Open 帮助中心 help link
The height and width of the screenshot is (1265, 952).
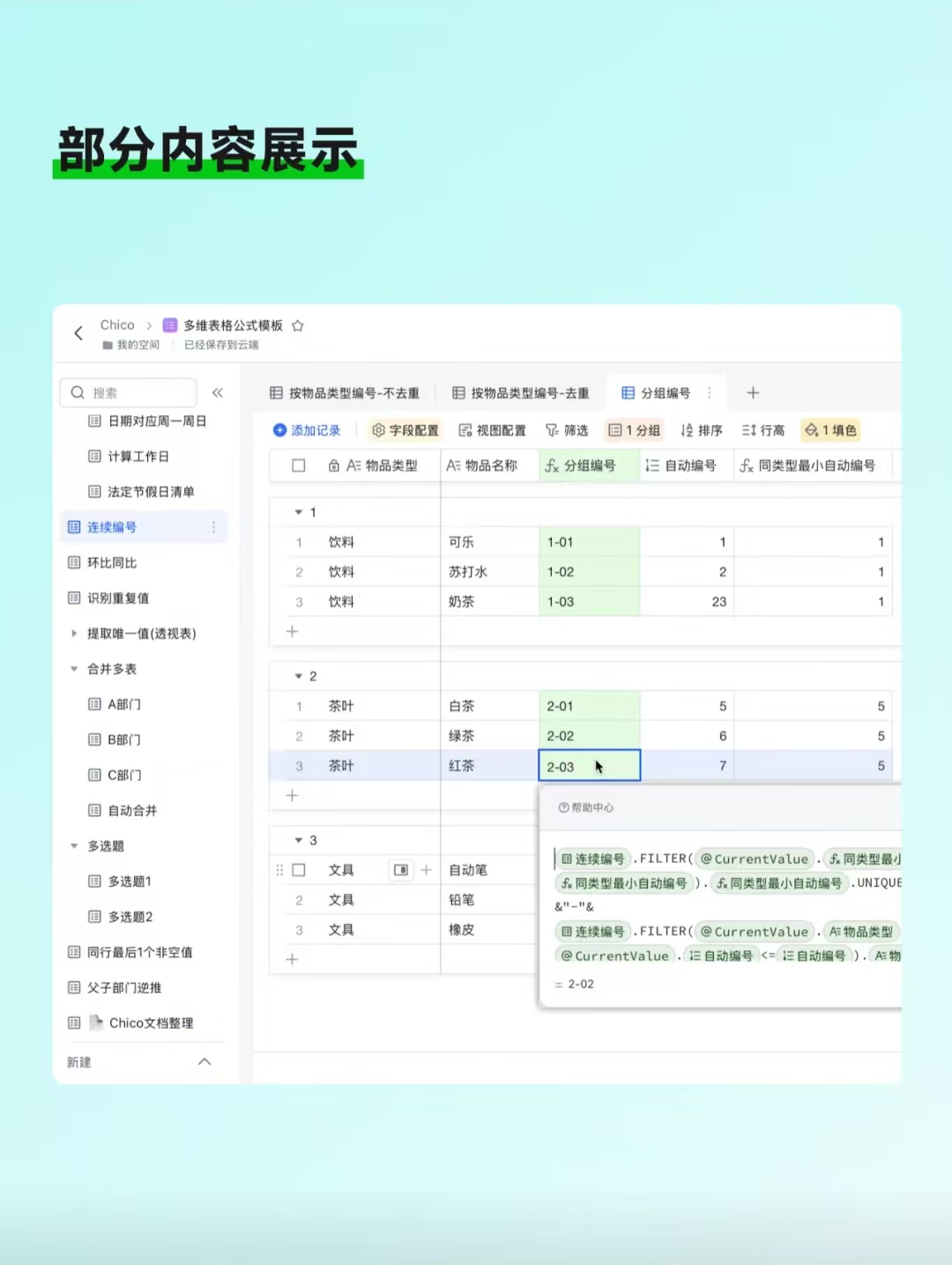coord(586,807)
